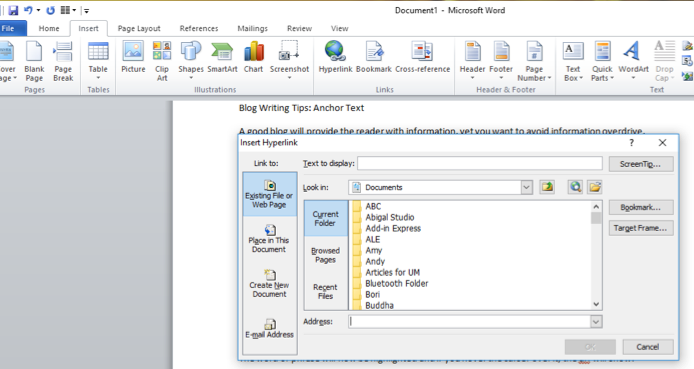
Task: Click Browse the Web icon
Action: (575, 187)
